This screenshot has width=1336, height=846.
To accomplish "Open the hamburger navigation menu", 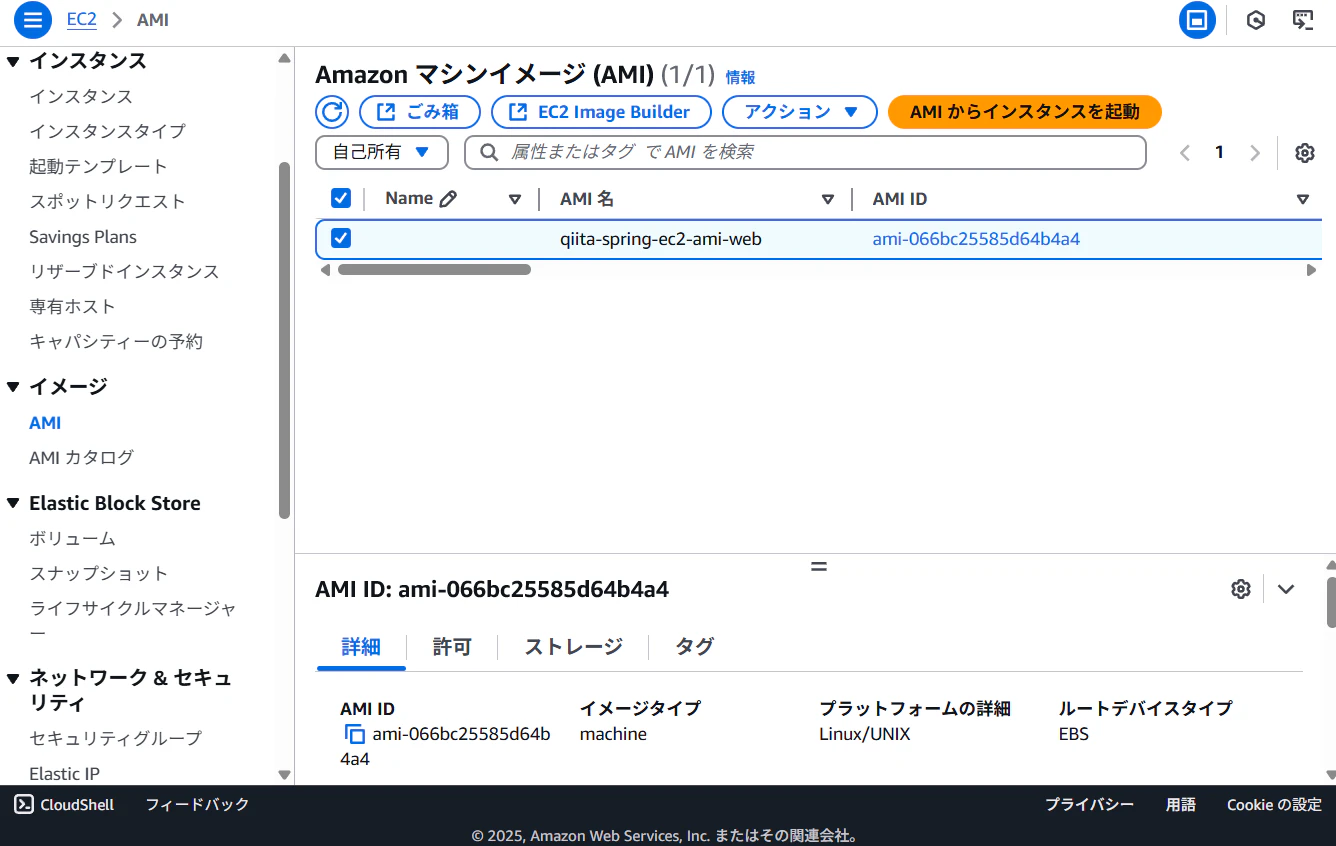I will coord(33,20).
